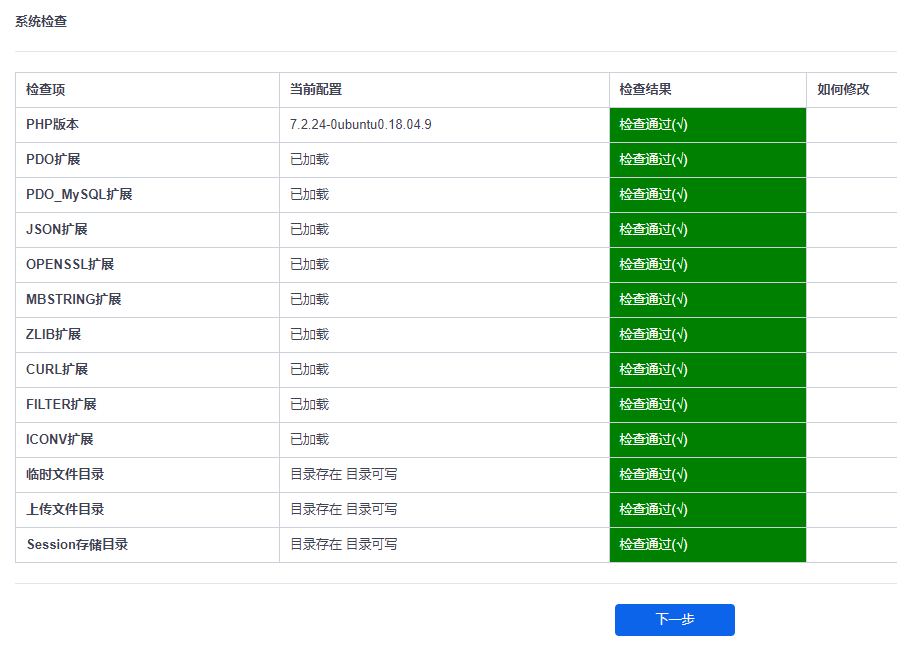Viewport: 897px width, 647px height.
Task: Click the MBSTRING扩展 check passed cell
Action: [x=708, y=300]
